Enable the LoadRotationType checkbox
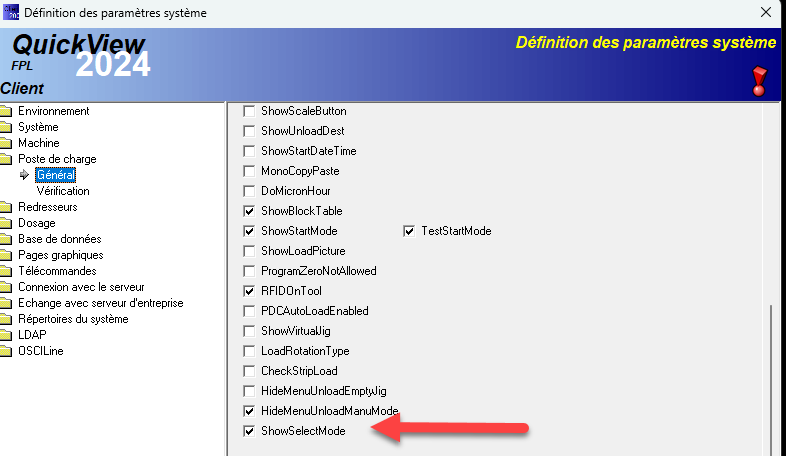 point(249,351)
